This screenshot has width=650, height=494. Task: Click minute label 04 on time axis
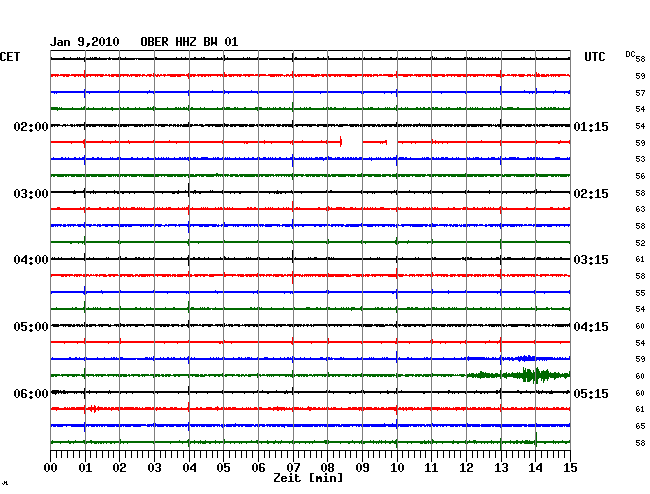click(x=189, y=468)
